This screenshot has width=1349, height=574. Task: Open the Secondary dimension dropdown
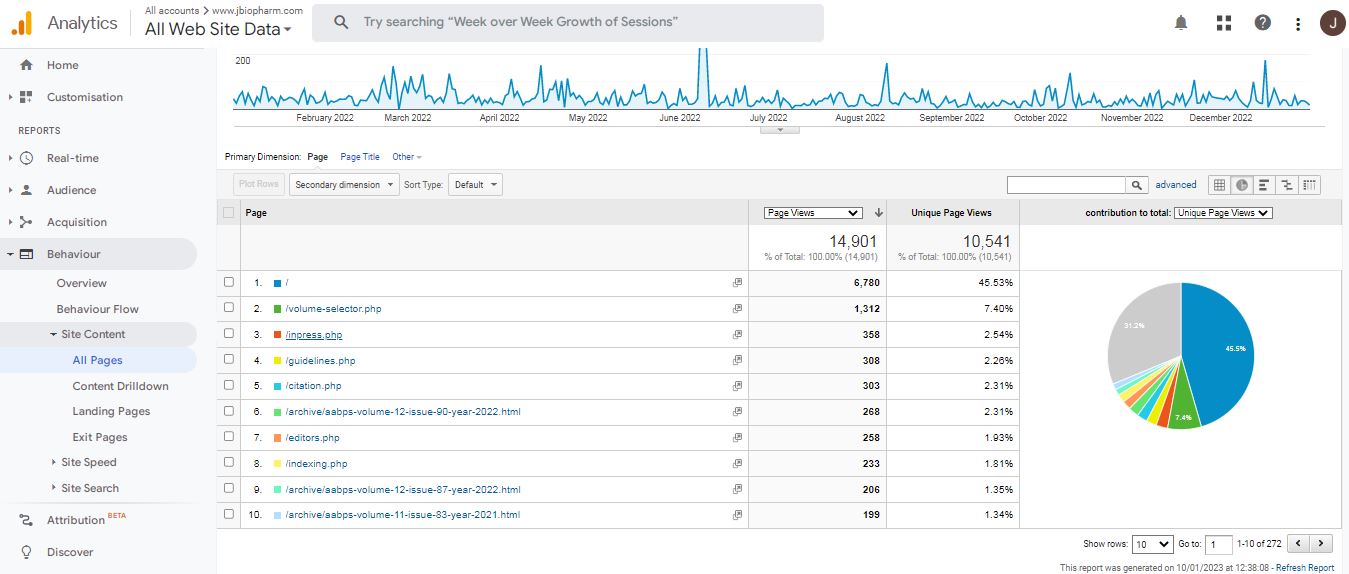pyautogui.click(x=343, y=185)
